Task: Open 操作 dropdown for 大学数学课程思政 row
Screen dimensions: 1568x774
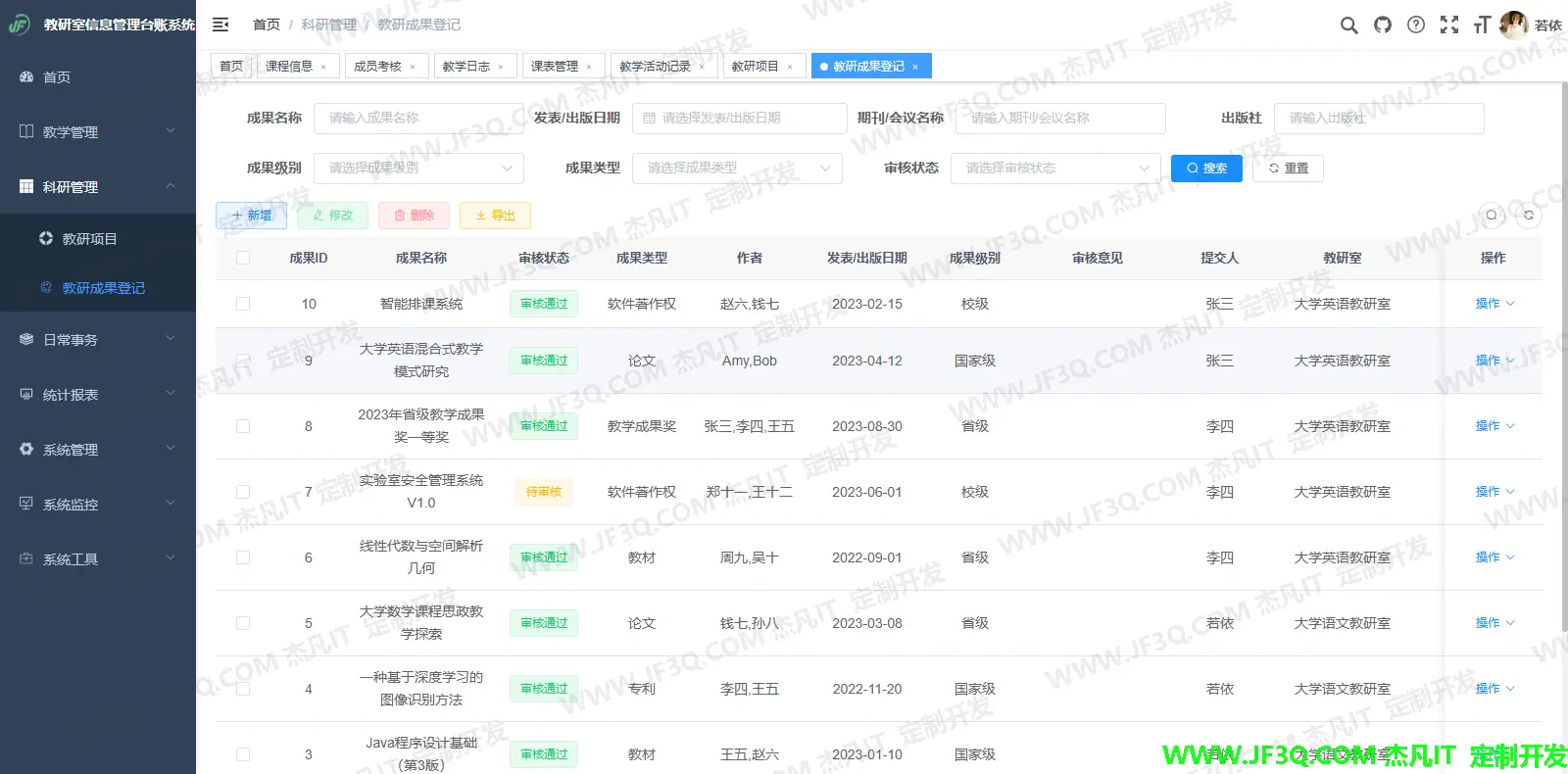Action: [1494, 623]
